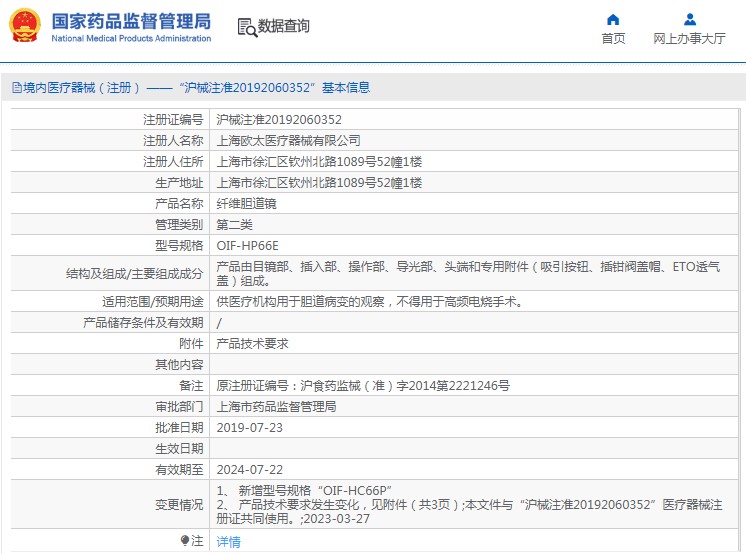This screenshot has height=554, width=746.
Task: Click the 国家药品监督管理局 title
Action: pyautogui.click(x=131, y=21)
